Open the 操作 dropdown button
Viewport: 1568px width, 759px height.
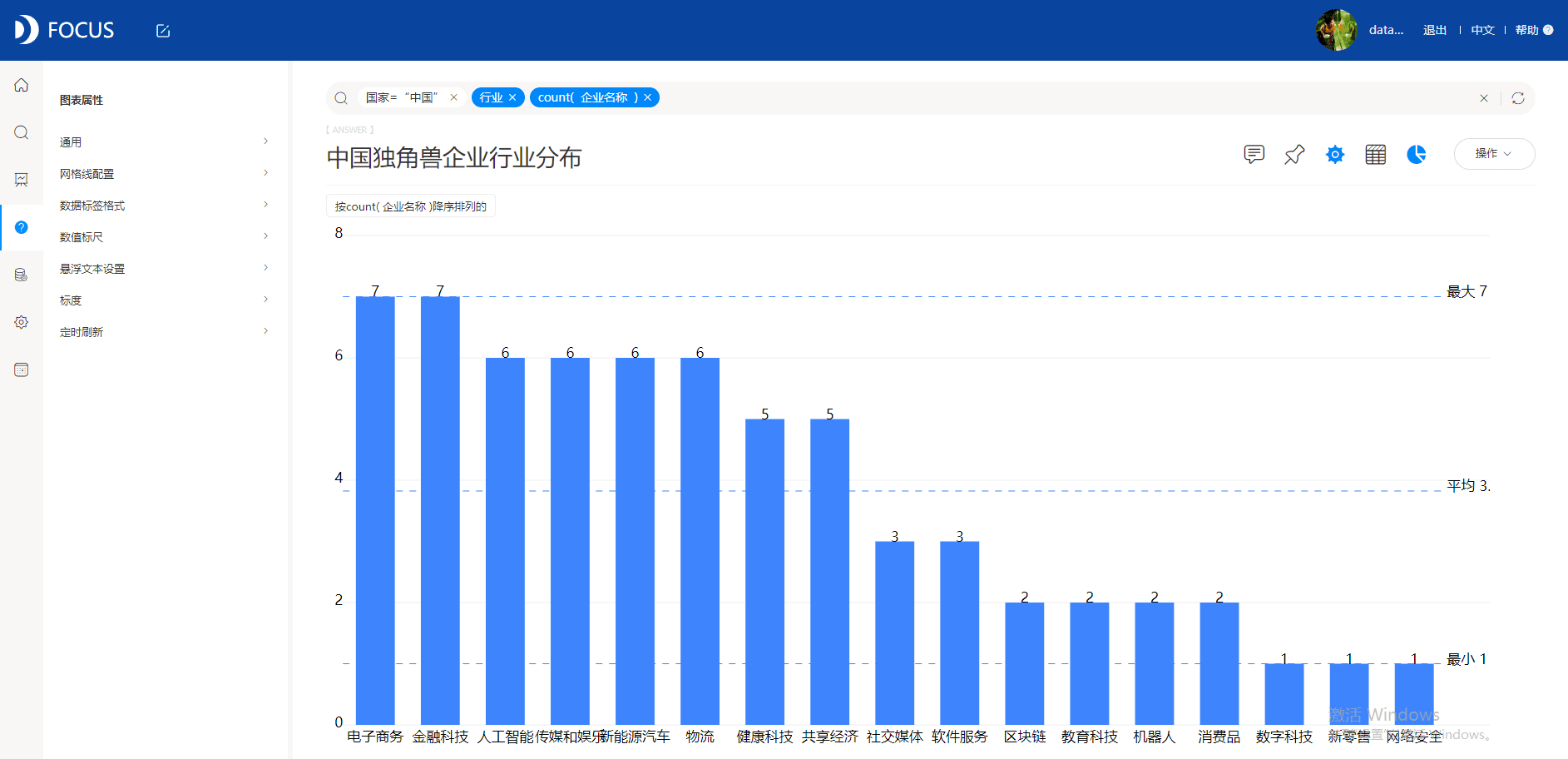click(1494, 154)
